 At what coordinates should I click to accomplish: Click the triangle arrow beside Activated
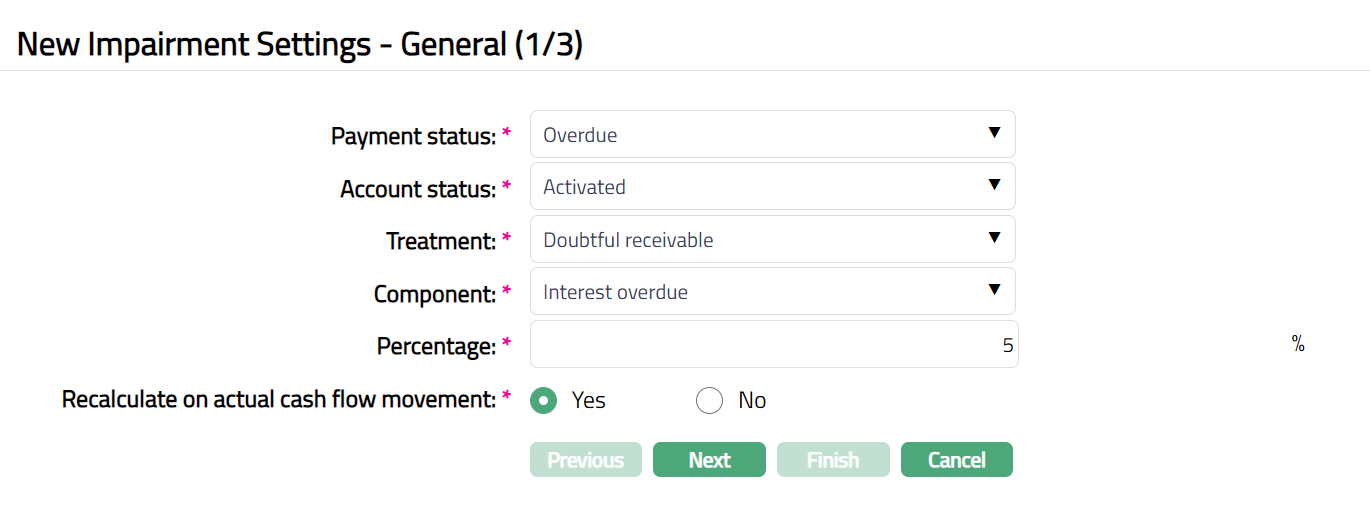[994, 185]
